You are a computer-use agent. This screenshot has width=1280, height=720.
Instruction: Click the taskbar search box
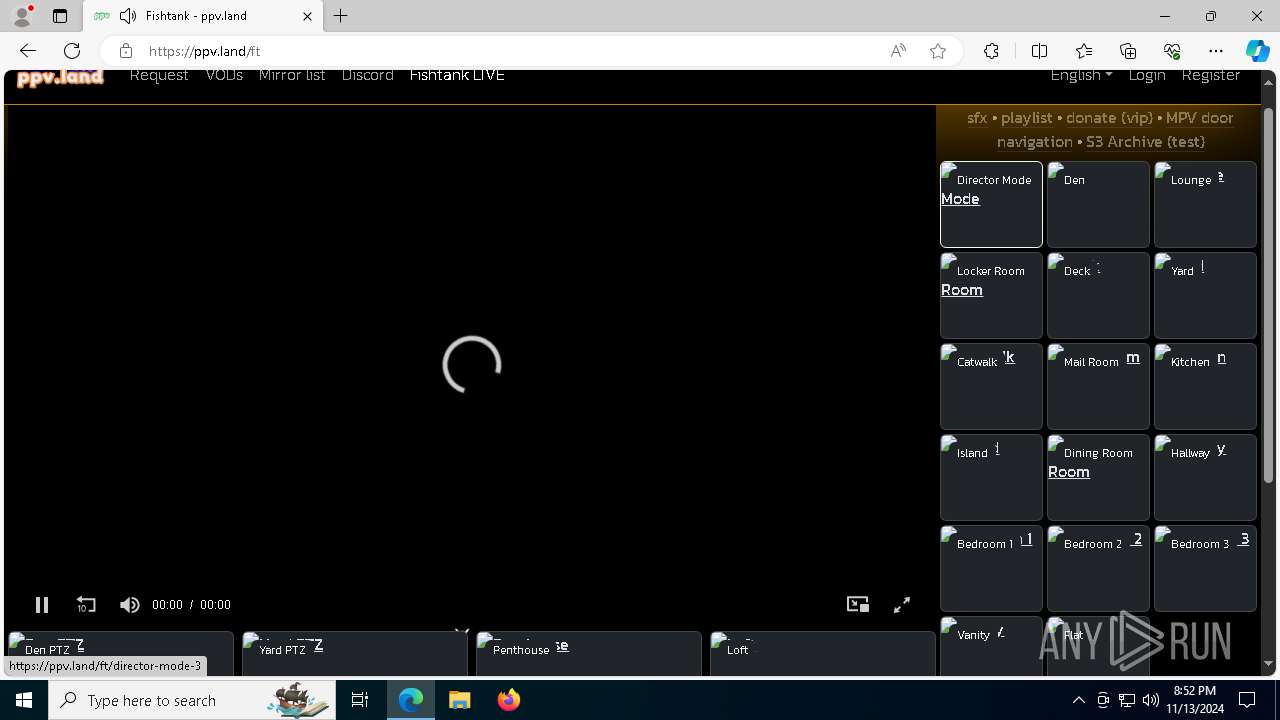[x=190, y=700]
